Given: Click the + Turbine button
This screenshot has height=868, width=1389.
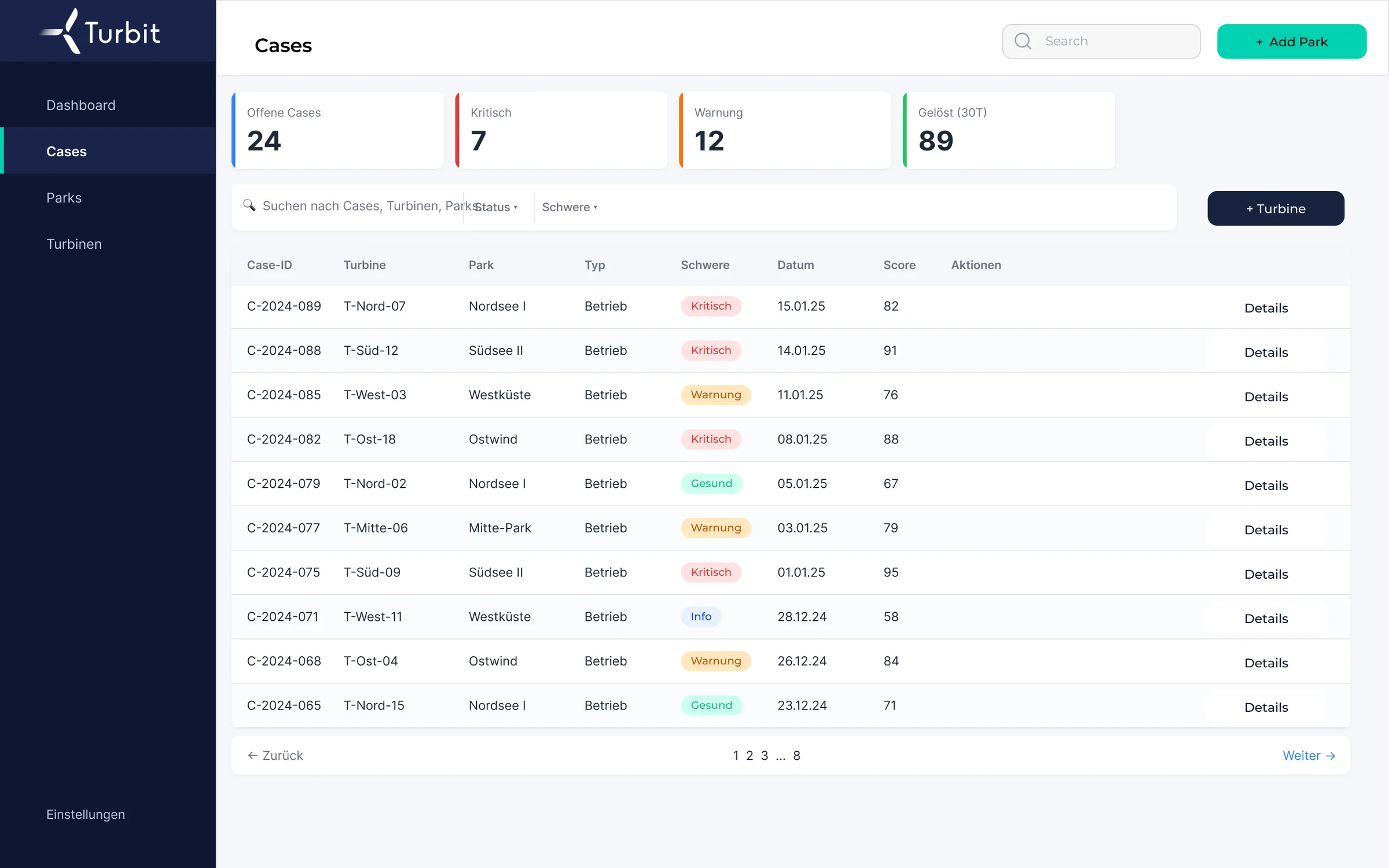Looking at the screenshot, I should tap(1276, 208).
